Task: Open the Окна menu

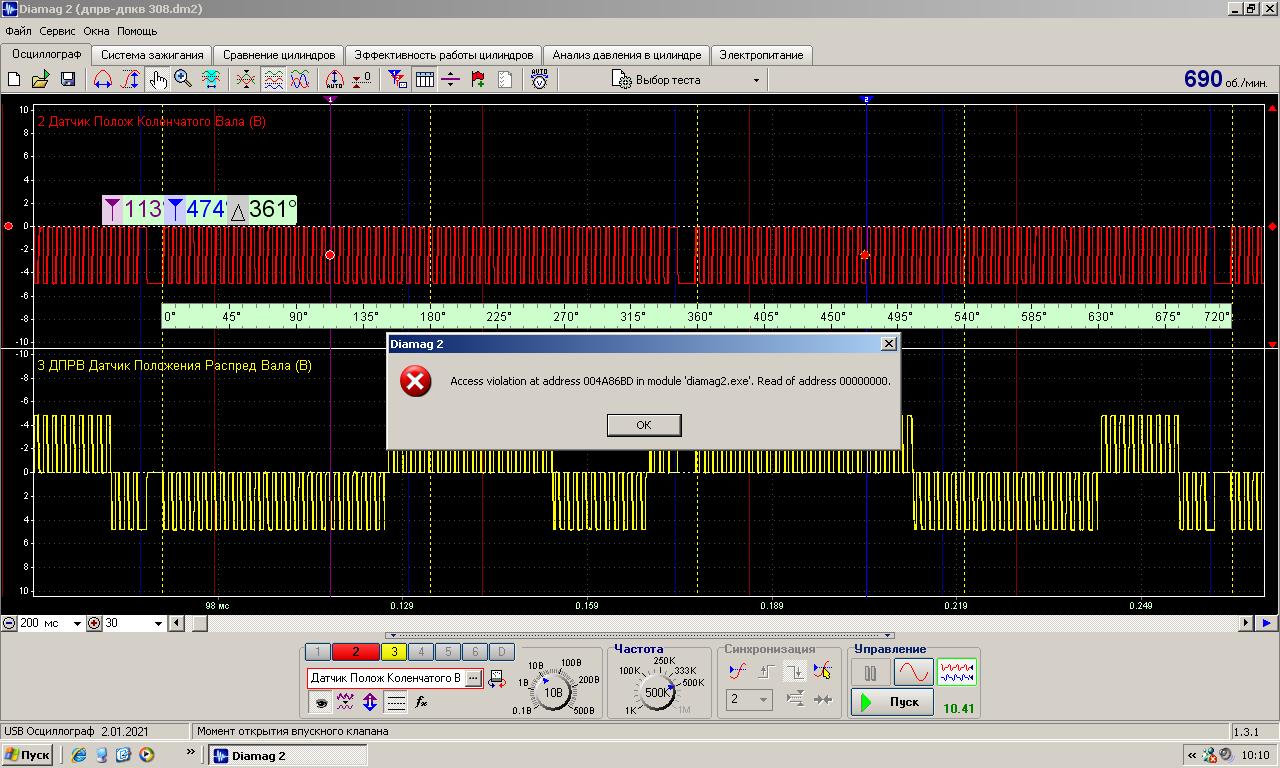Action: (x=97, y=31)
